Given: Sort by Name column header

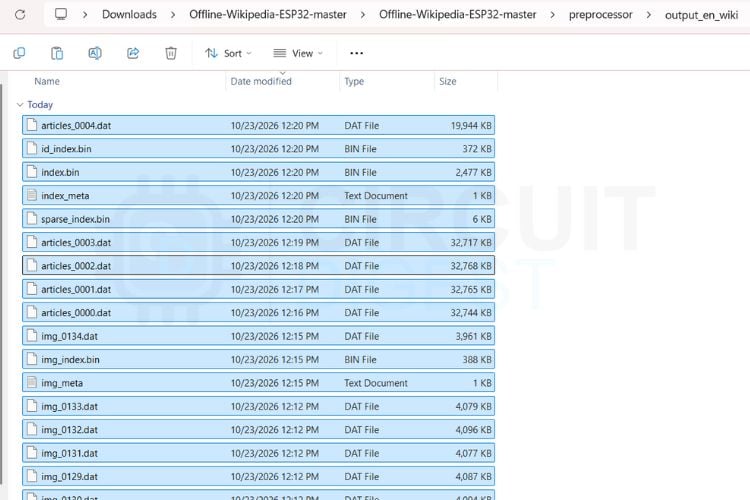Looking at the screenshot, I should (47, 81).
